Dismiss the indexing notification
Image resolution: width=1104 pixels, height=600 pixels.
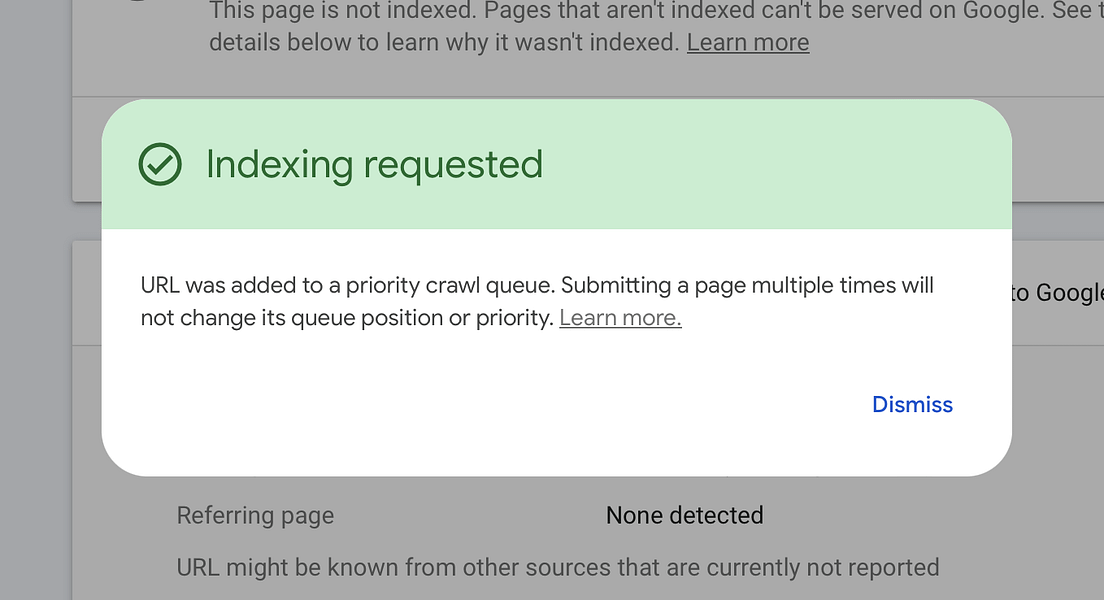click(x=911, y=405)
